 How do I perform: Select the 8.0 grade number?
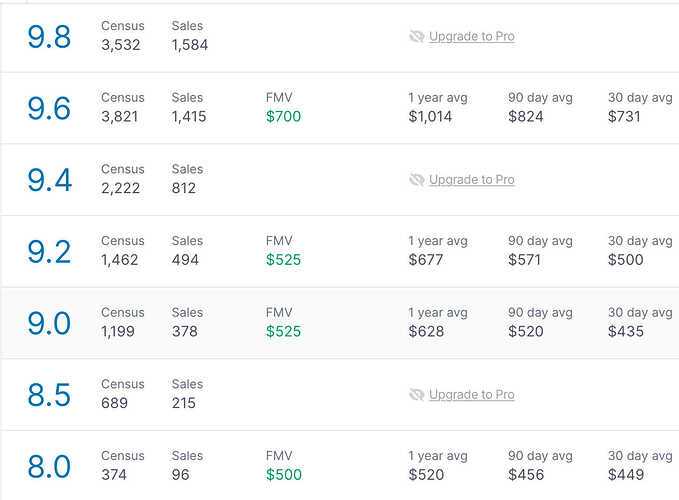pos(49,467)
